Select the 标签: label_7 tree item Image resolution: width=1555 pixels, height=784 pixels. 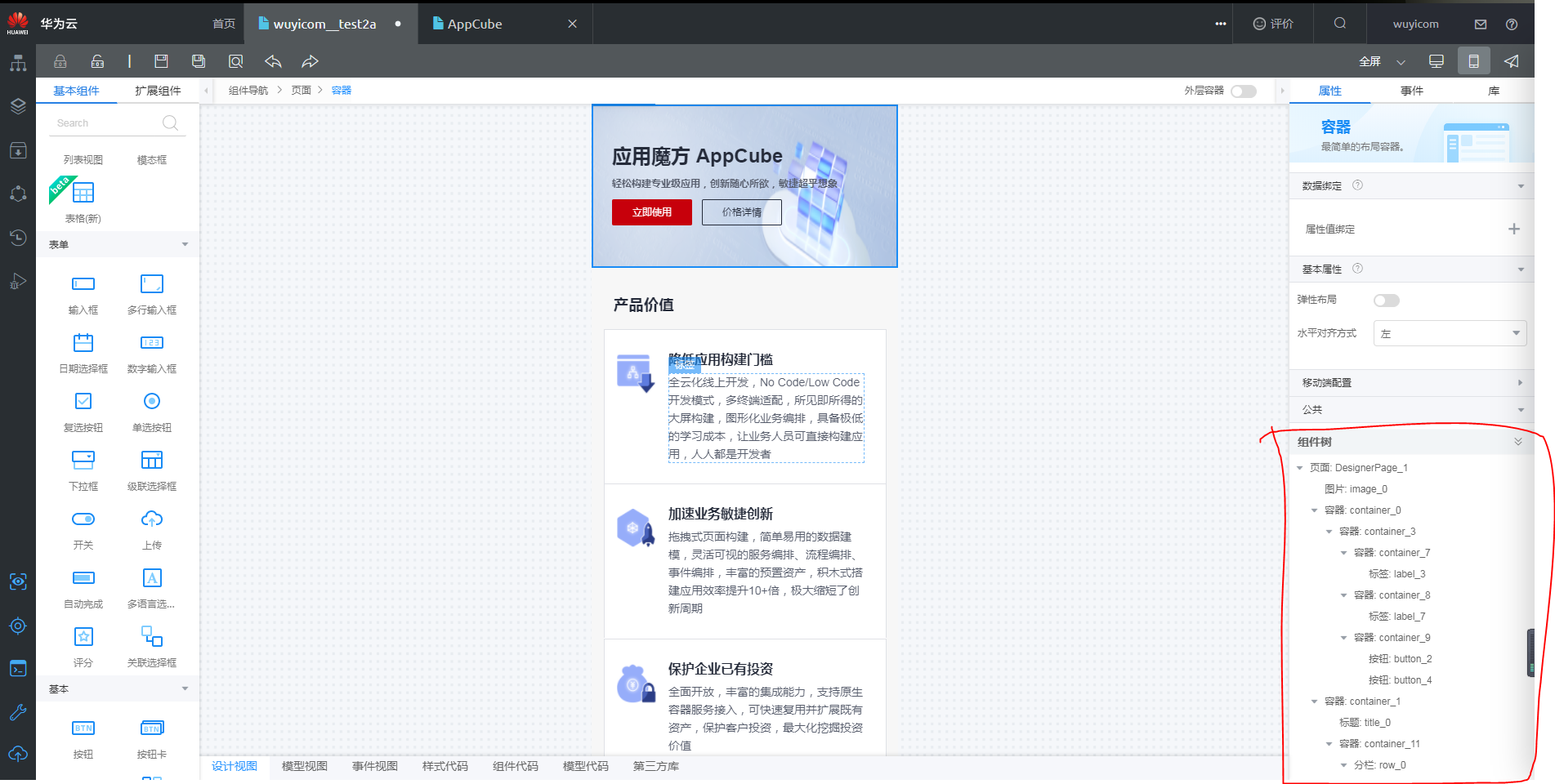coord(1396,617)
